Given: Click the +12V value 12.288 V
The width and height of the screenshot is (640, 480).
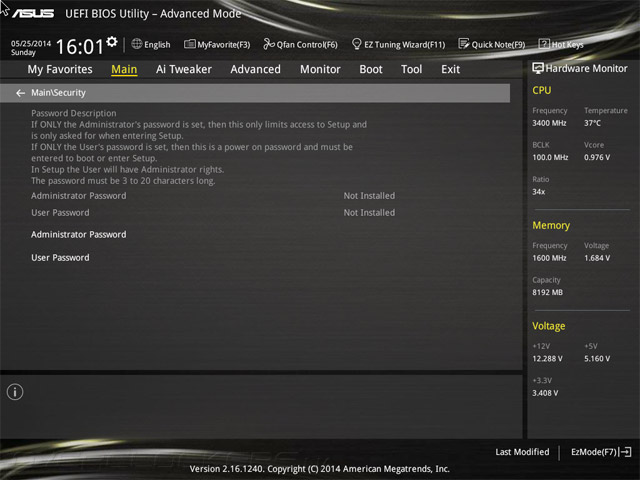Looking at the screenshot, I should [x=547, y=358].
